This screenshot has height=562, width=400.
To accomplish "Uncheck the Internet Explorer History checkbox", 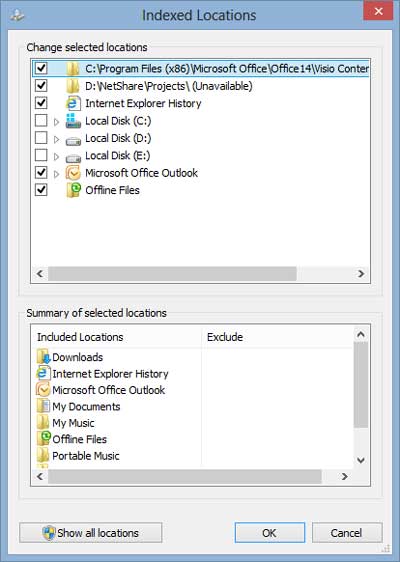I will click(x=41, y=103).
